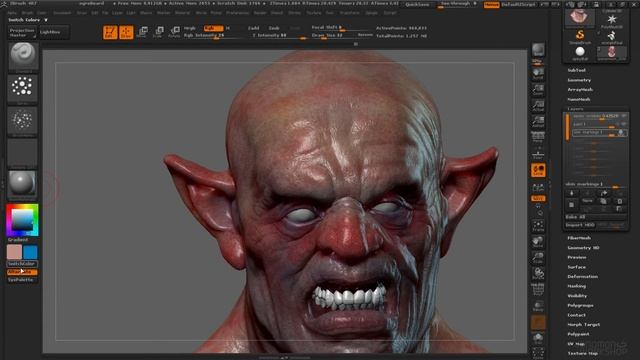Image resolution: width=640 pixels, height=360 pixels.
Task: Toggle the PolyF polyframe button
Action: [x=538, y=289]
